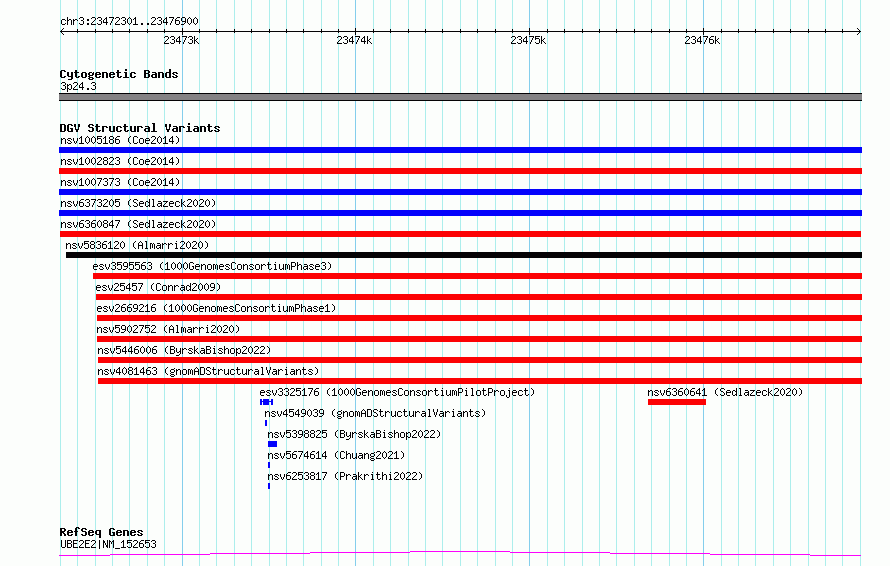
Task: Click the blue tick mark under nsv5674614
Action: click(x=269, y=465)
